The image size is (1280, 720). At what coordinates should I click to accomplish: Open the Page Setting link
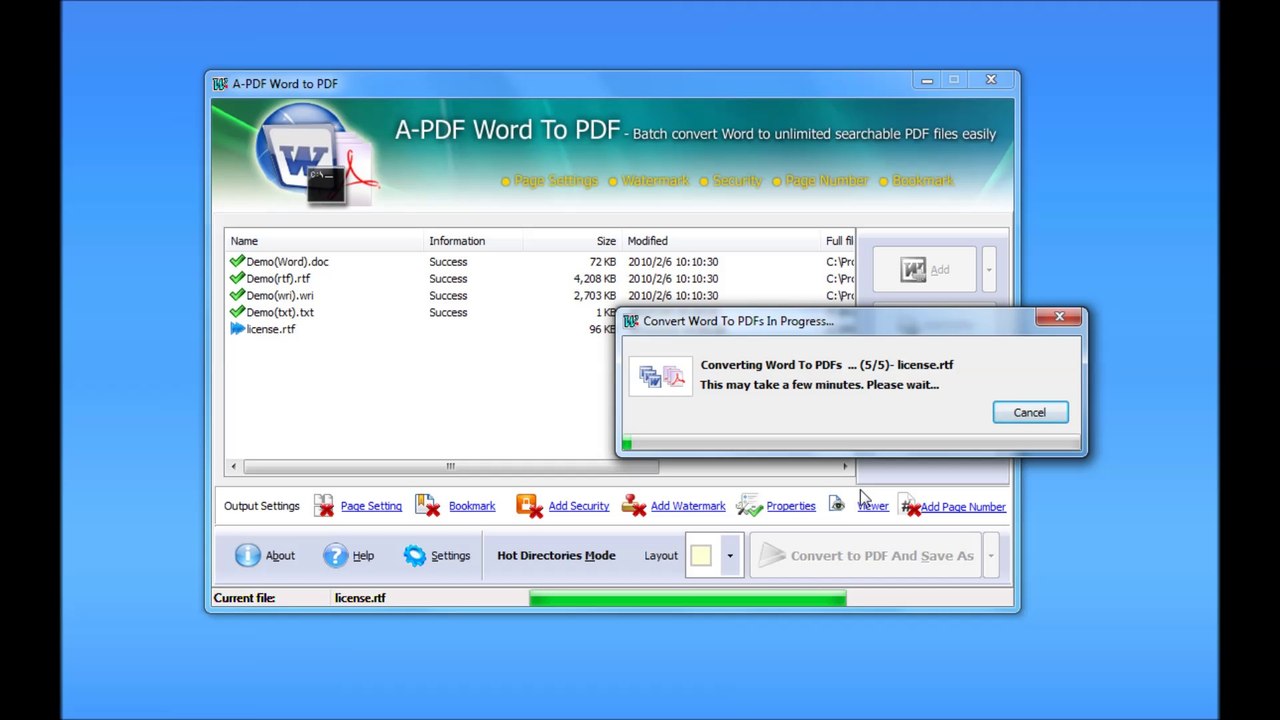pos(371,506)
